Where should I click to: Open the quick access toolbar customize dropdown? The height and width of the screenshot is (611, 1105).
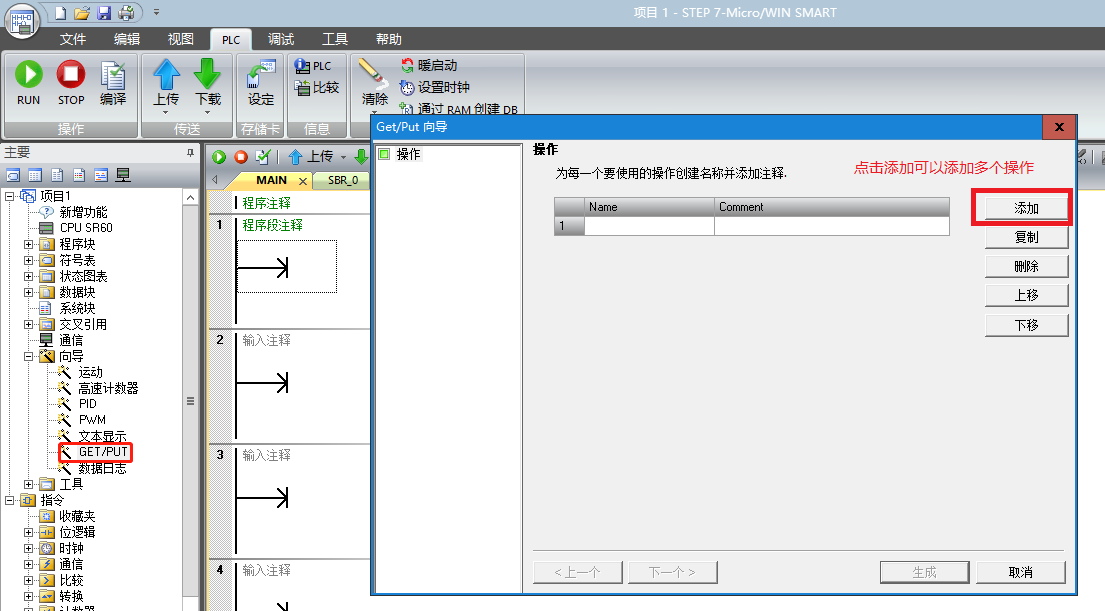tap(156, 12)
